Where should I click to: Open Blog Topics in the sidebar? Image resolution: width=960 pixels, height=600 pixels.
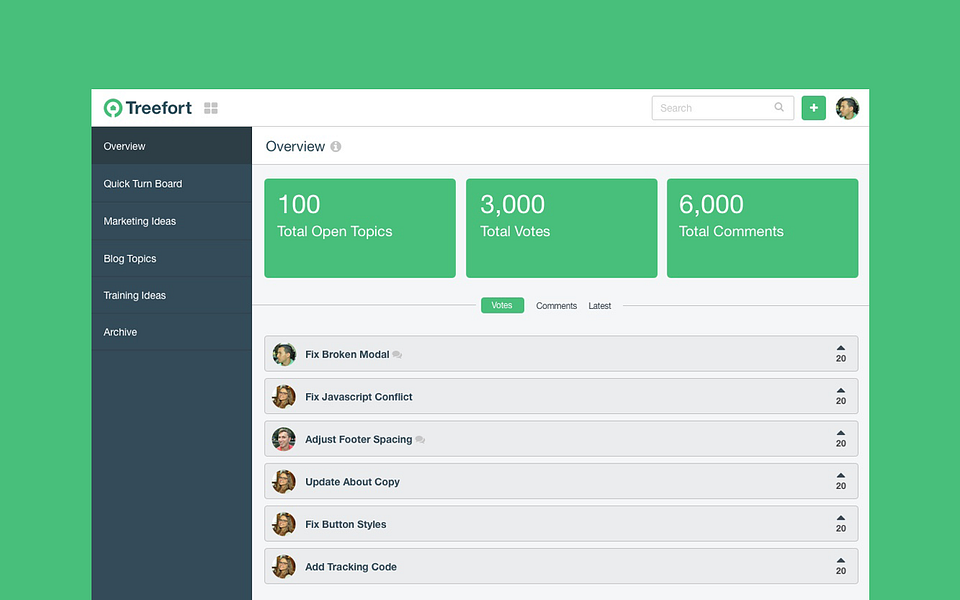pos(171,258)
